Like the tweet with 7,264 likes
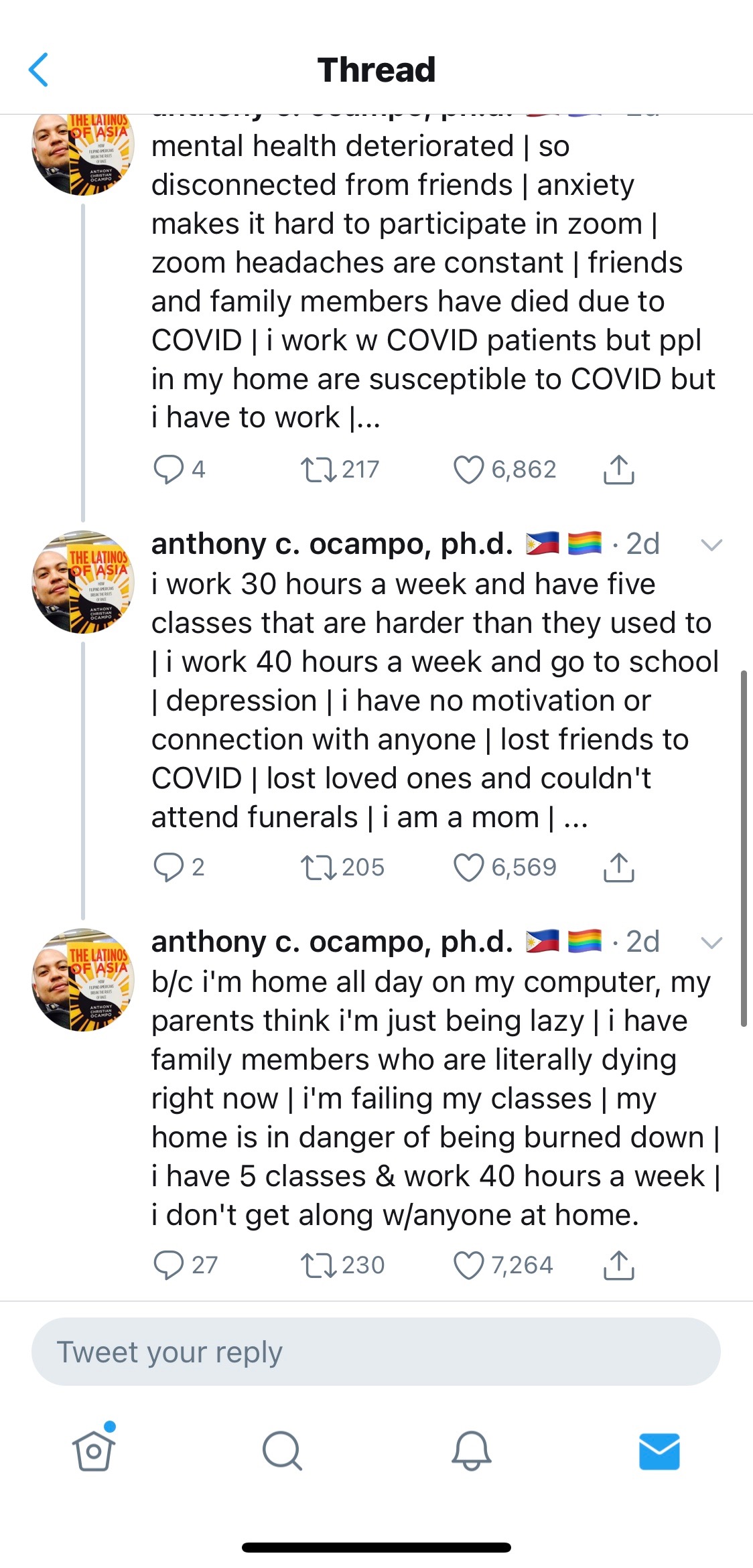 click(x=468, y=1265)
